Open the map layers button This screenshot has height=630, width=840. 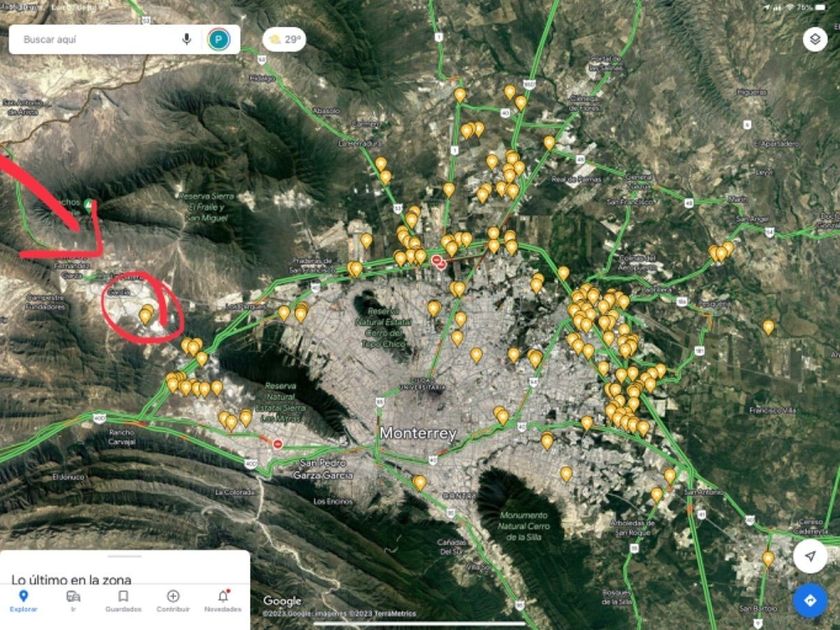tap(815, 40)
